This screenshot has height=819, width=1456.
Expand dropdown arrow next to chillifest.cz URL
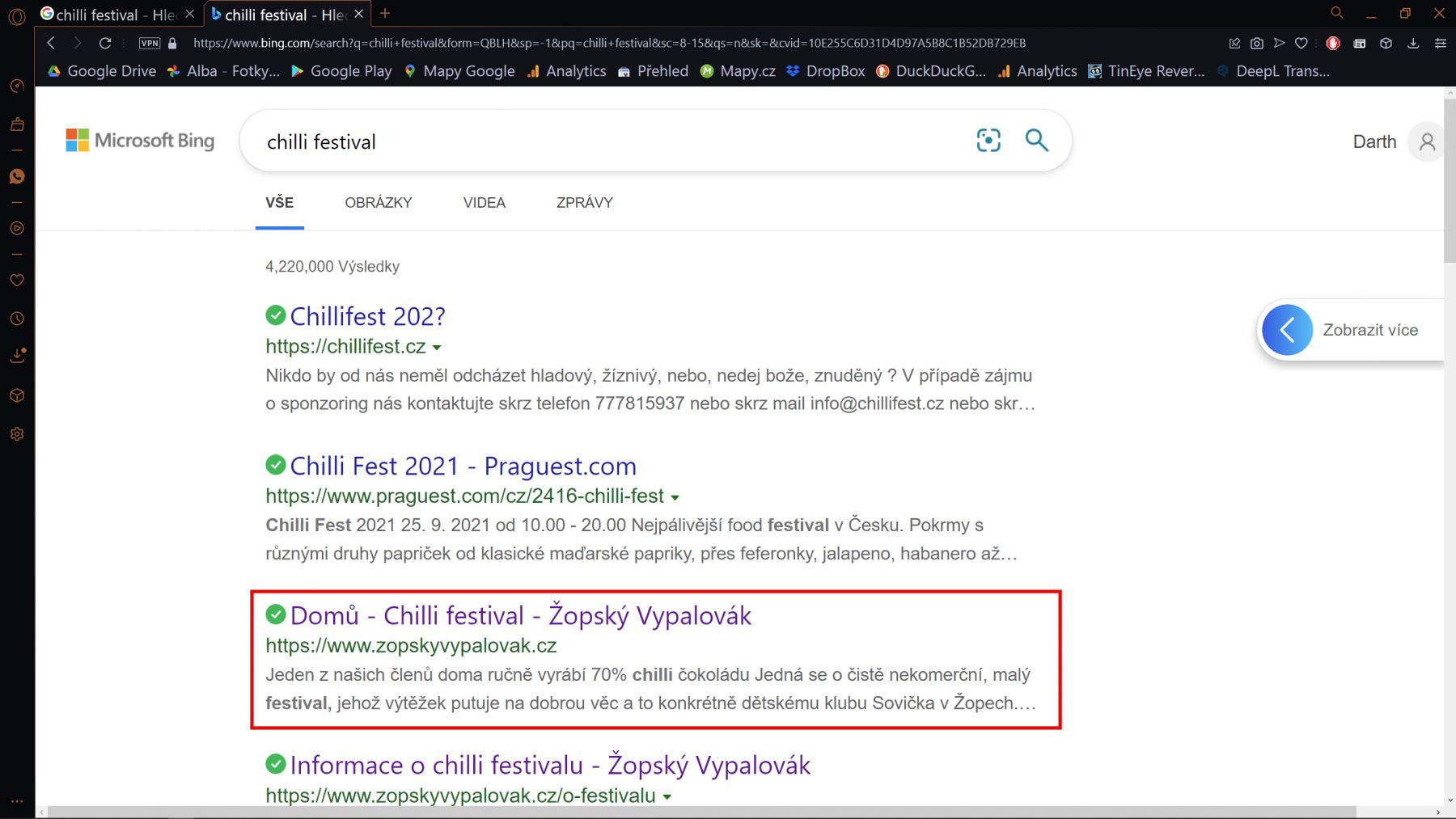pos(437,348)
